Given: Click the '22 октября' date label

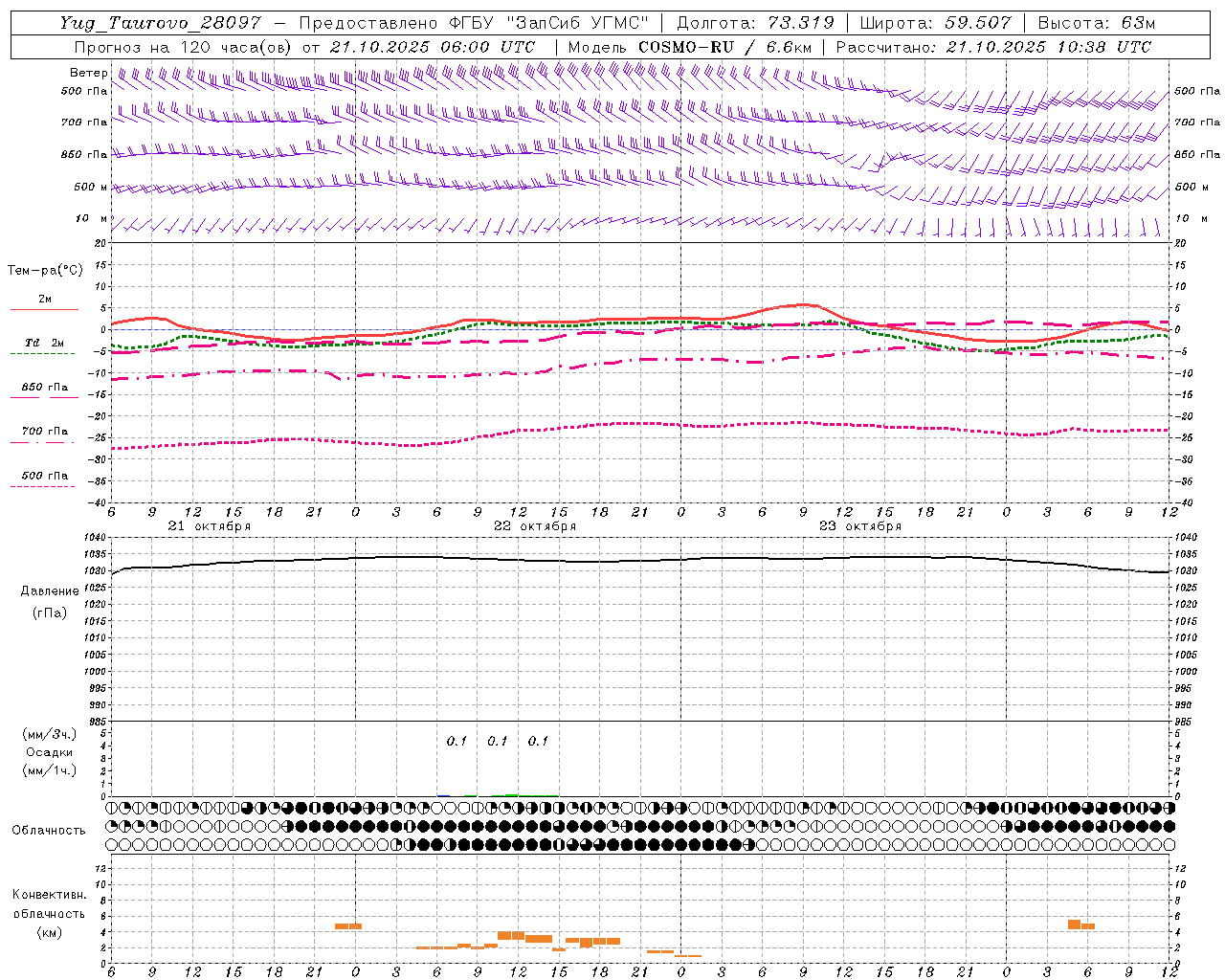Looking at the screenshot, I should (x=535, y=526).
